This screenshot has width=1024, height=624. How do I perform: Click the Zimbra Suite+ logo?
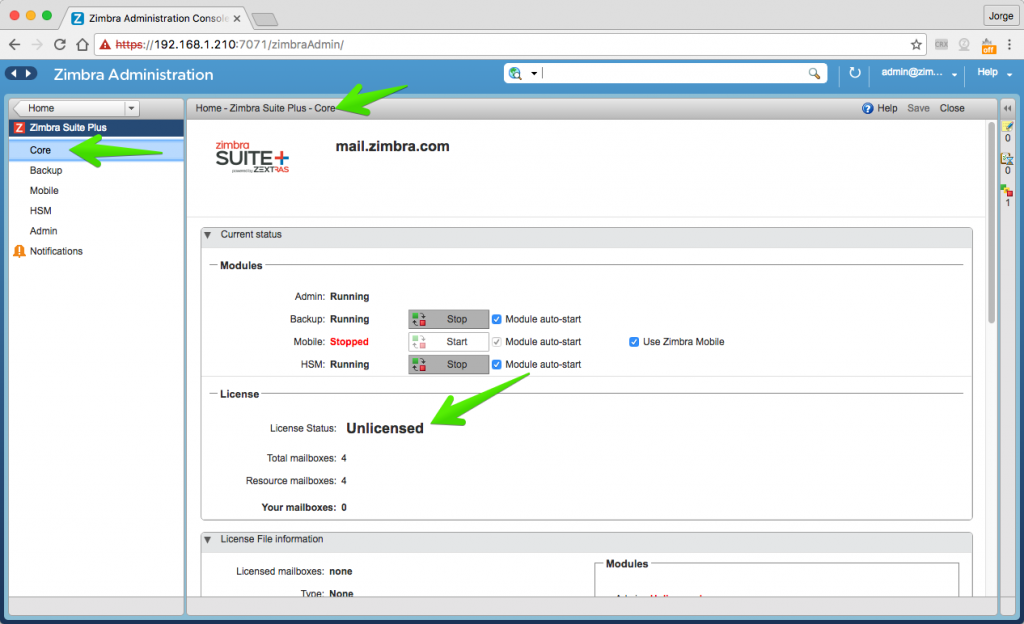coord(252,157)
